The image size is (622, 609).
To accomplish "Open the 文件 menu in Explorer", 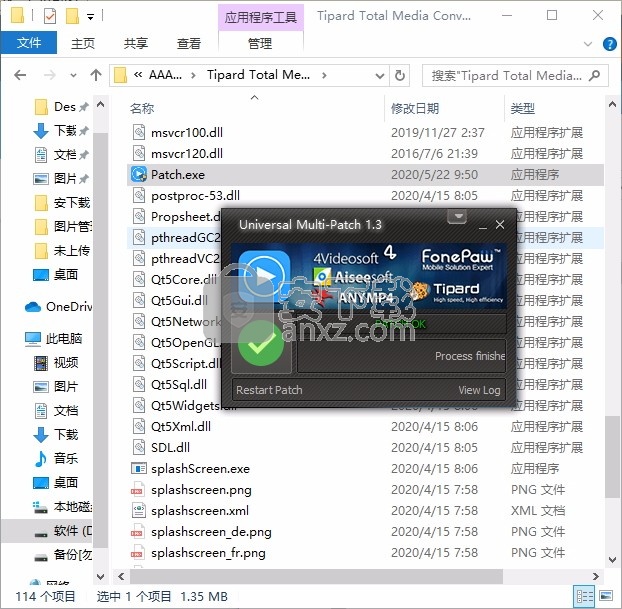I will point(29,44).
